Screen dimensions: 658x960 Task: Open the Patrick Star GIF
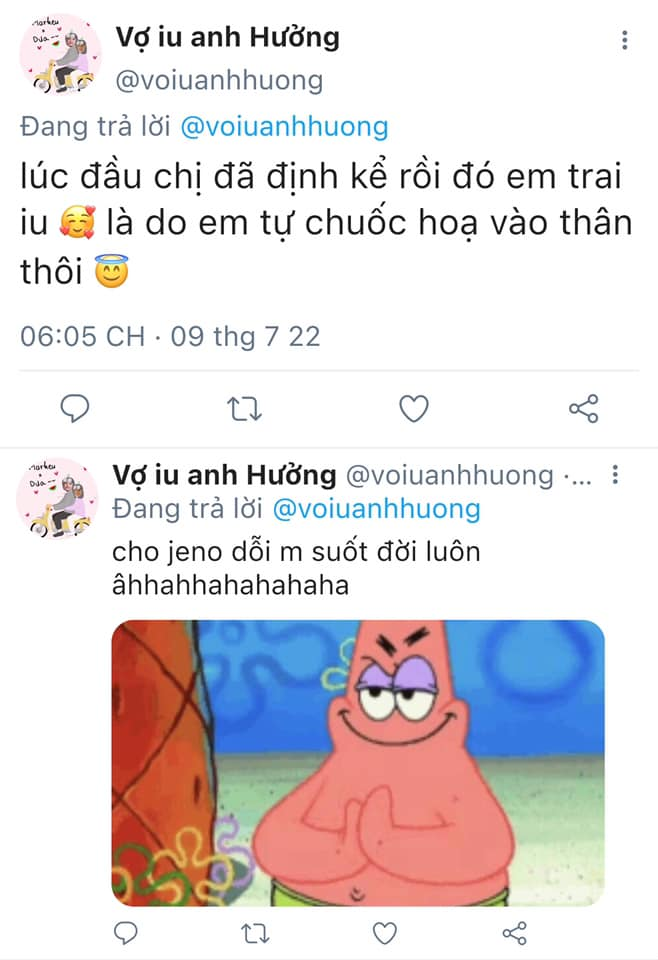(x=358, y=763)
